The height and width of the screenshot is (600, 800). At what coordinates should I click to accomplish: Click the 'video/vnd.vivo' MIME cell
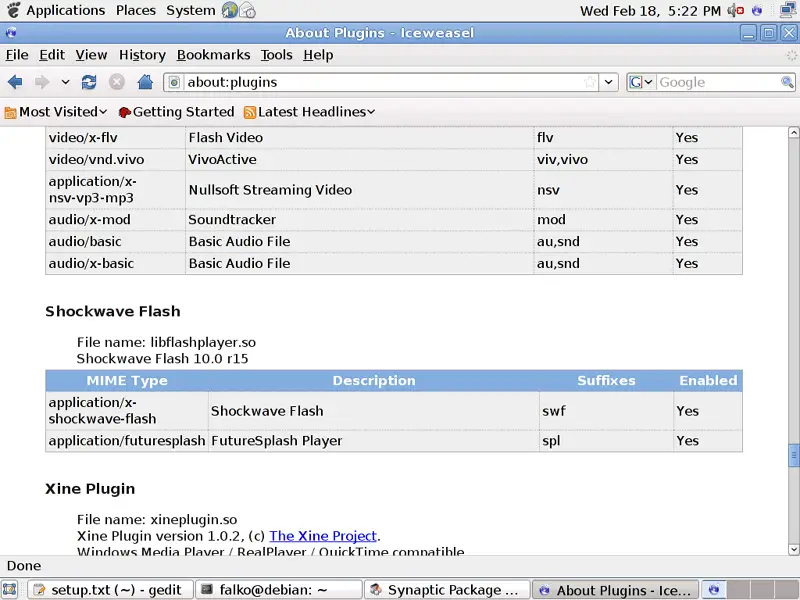coord(115,160)
